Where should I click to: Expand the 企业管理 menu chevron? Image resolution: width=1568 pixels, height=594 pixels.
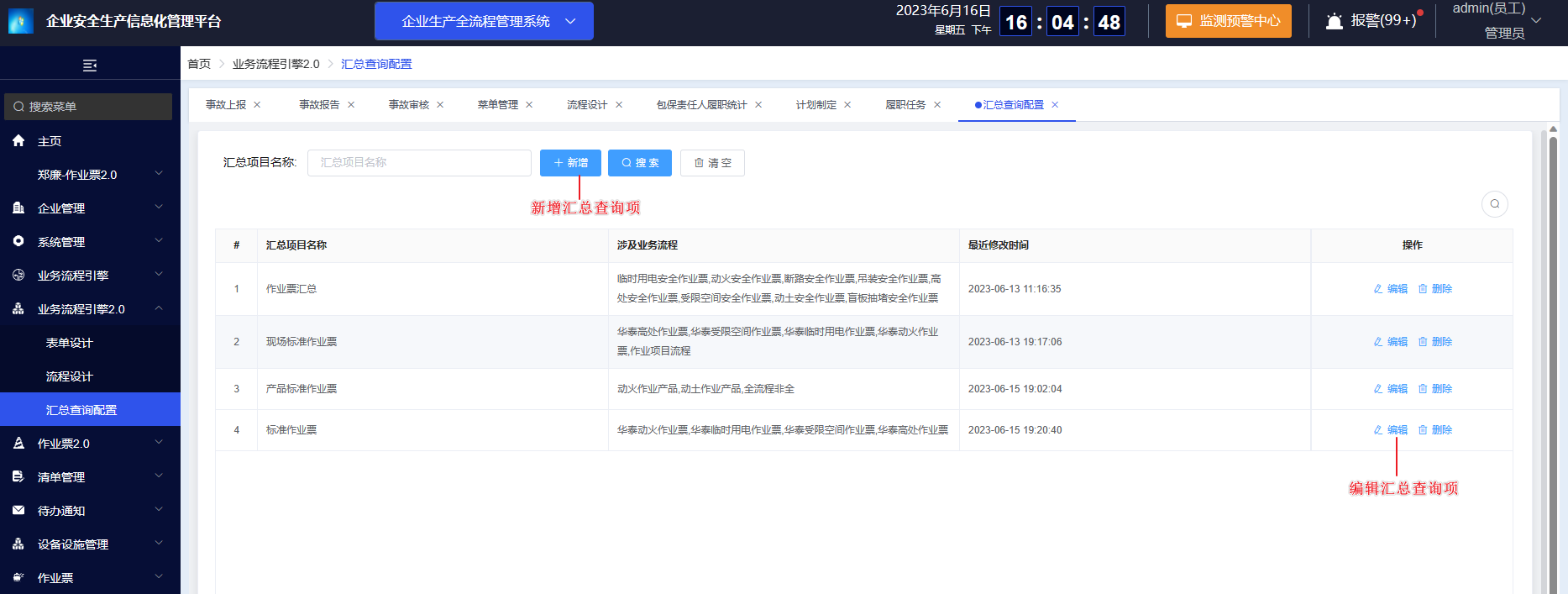coord(159,208)
